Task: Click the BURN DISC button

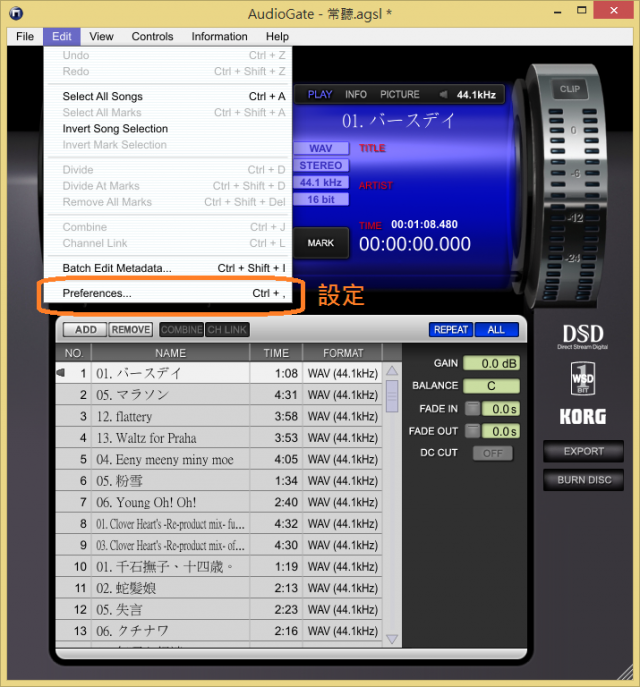Action: (x=583, y=480)
